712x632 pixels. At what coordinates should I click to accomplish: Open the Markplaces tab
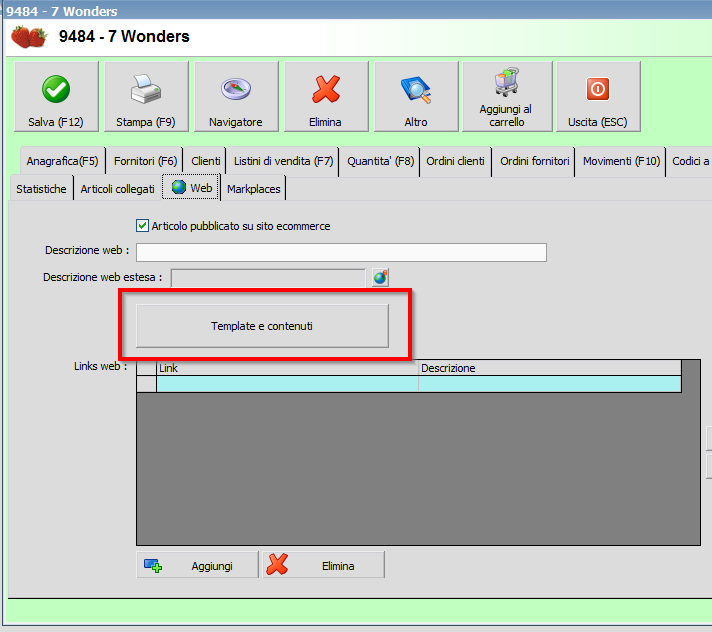point(254,189)
